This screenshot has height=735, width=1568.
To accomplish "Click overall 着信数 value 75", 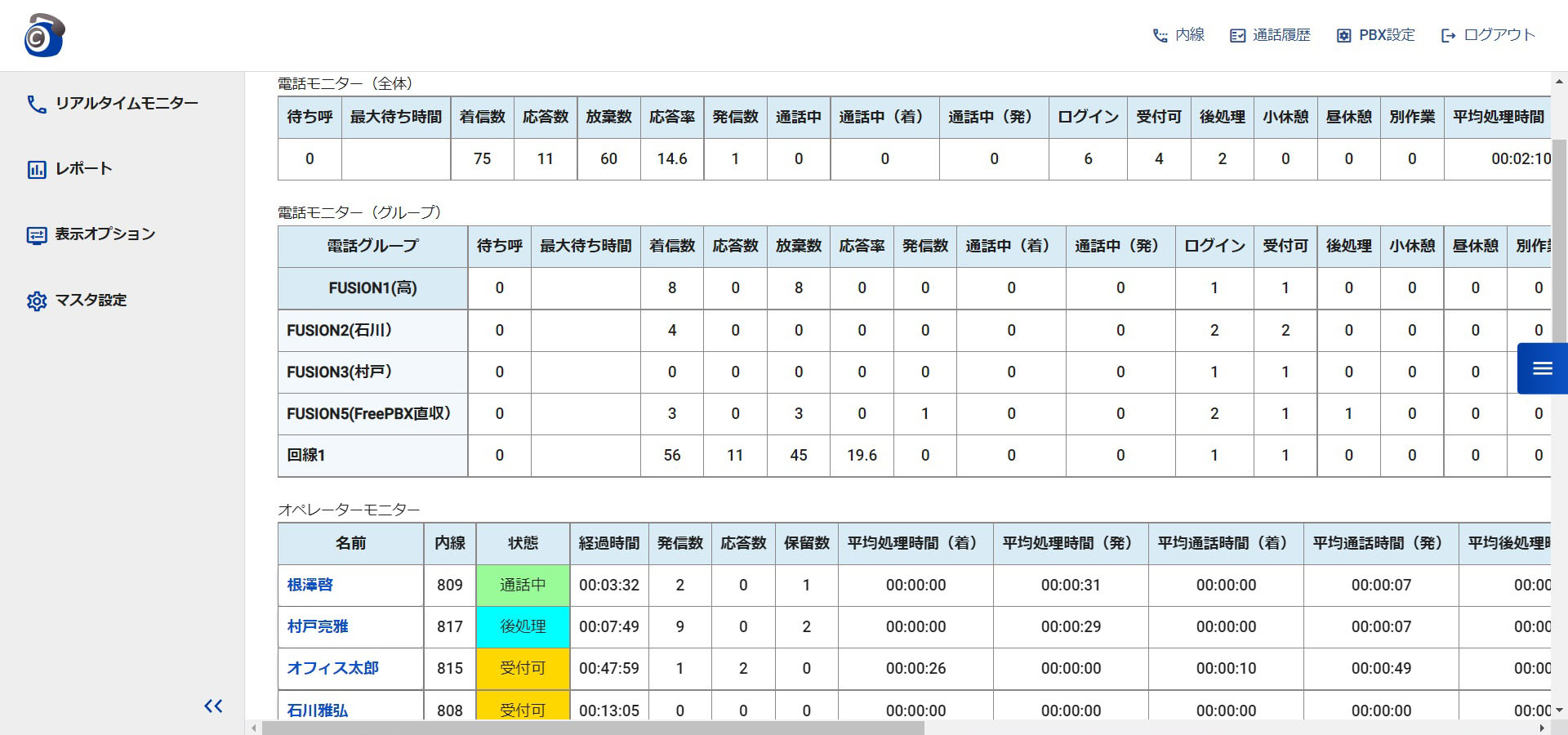I will click(x=482, y=158).
